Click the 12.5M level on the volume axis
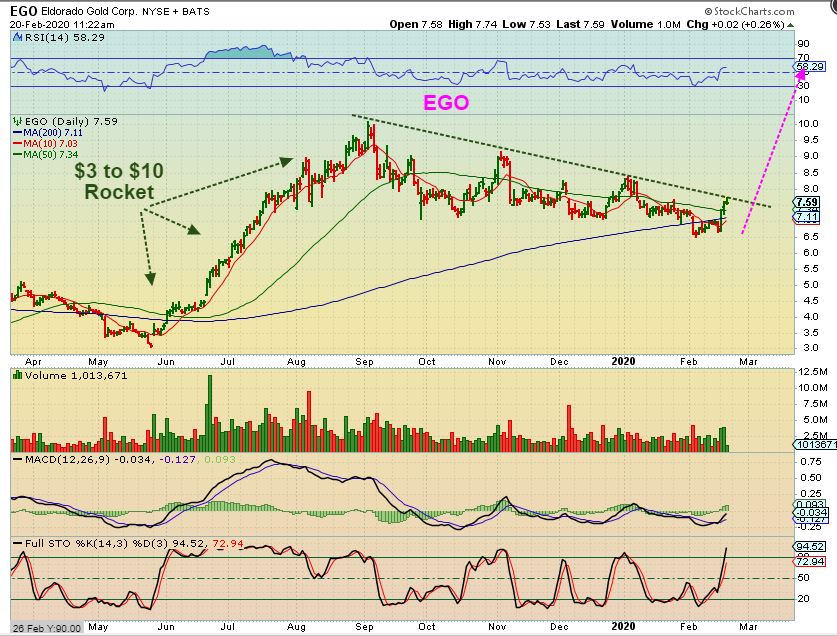The width and height of the screenshot is (837, 636). point(811,371)
